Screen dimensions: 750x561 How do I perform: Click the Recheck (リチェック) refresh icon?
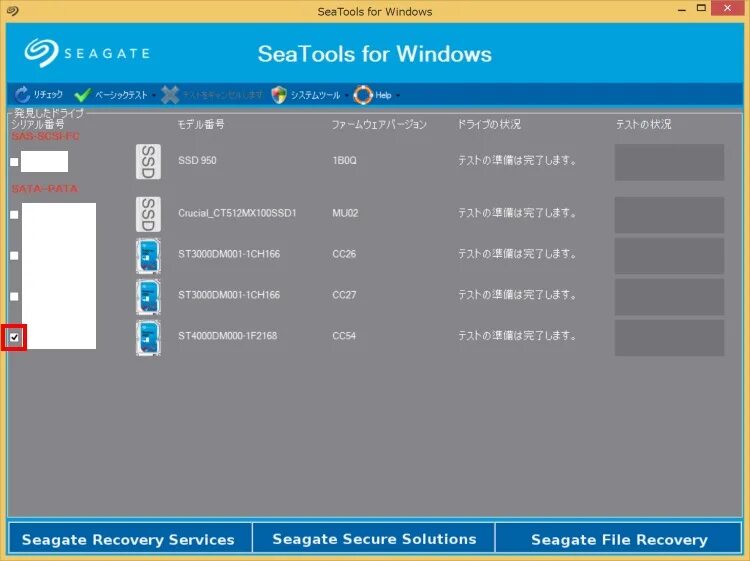(22, 95)
